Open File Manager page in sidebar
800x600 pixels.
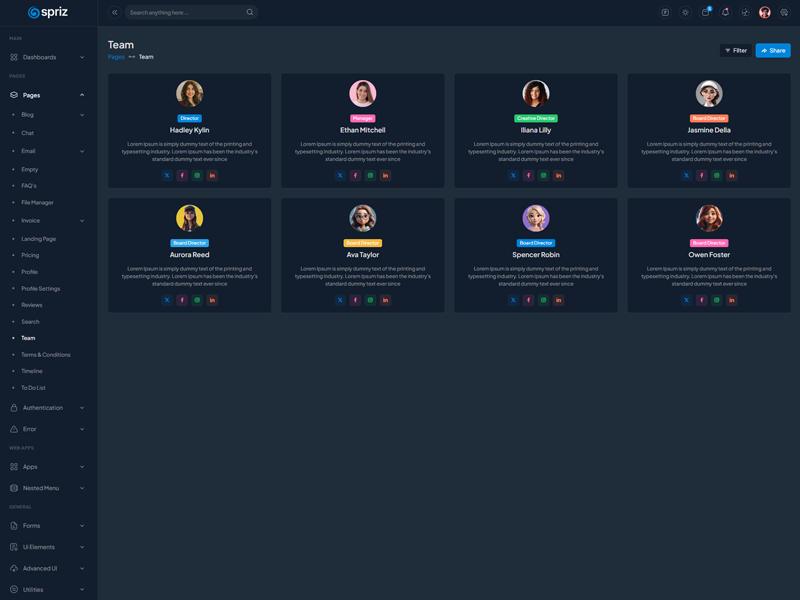[x=38, y=203]
